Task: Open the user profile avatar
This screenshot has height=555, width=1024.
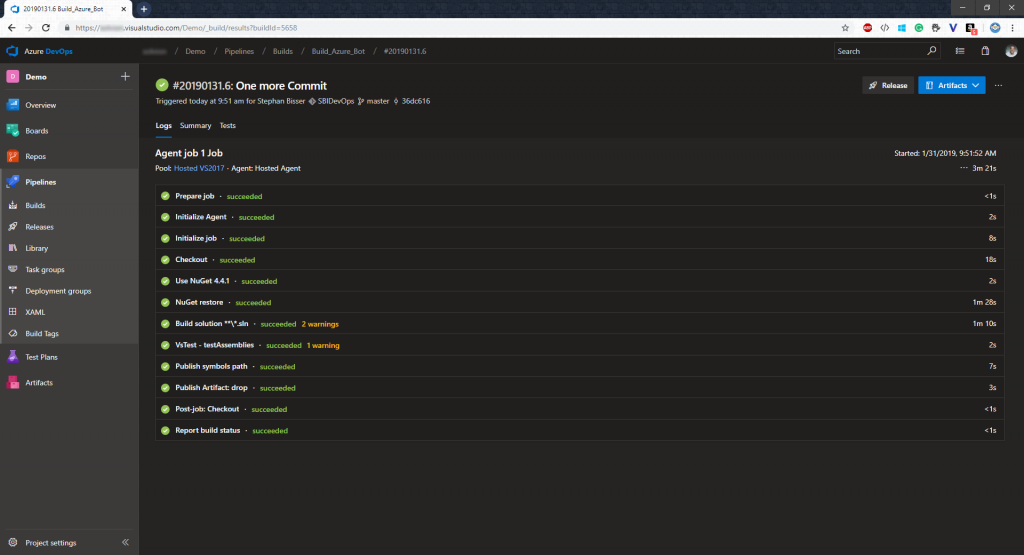Action: coord(1011,51)
